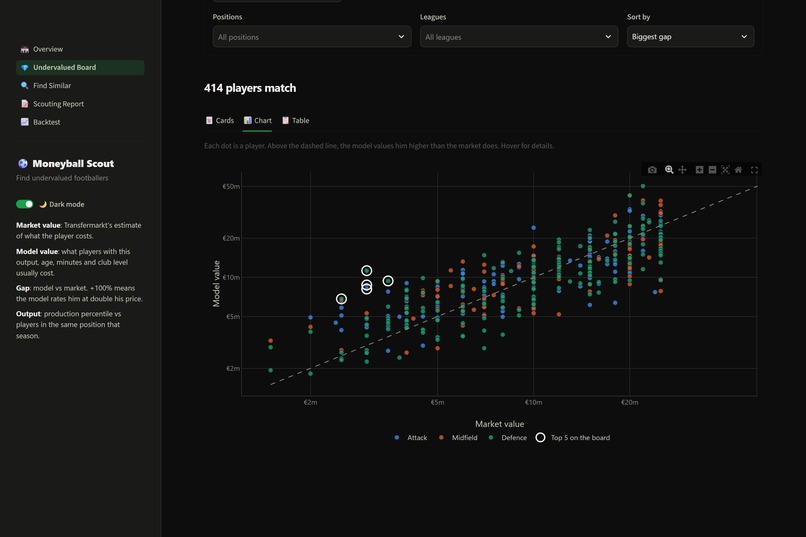
Task: Click the chevron in All leagues box
Action: 608,37
